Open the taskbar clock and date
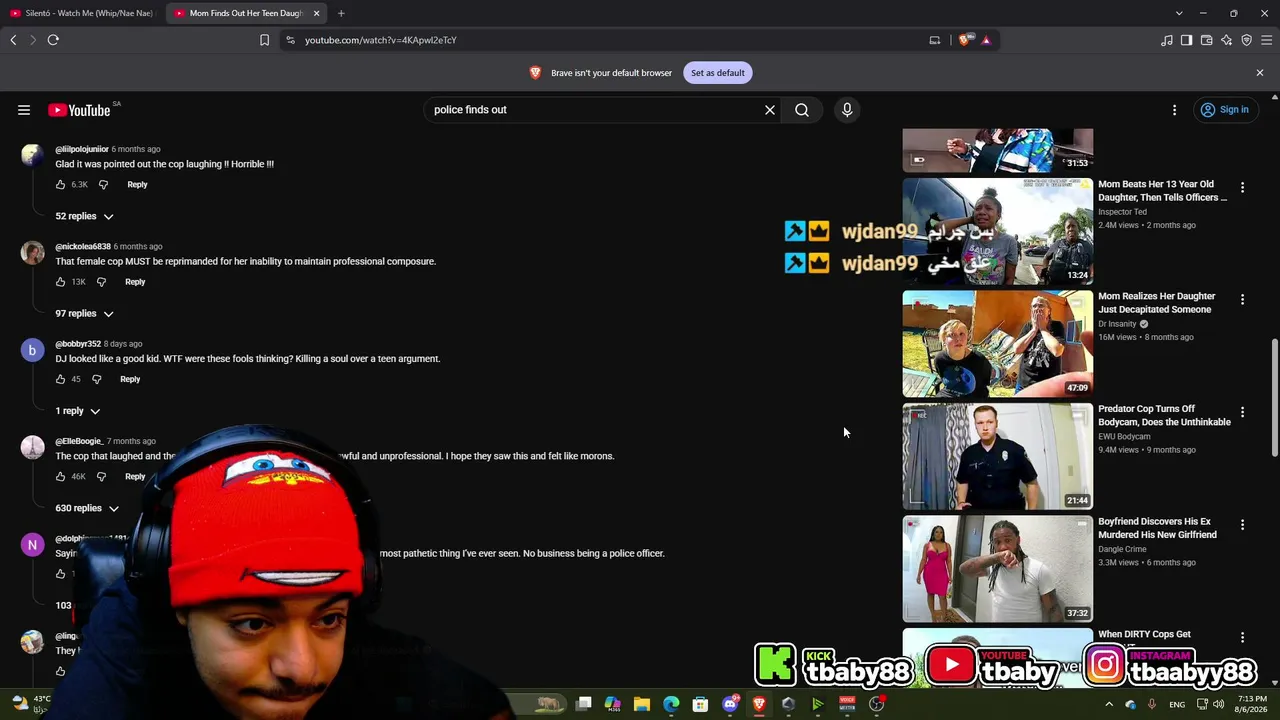 point(1253,704)
